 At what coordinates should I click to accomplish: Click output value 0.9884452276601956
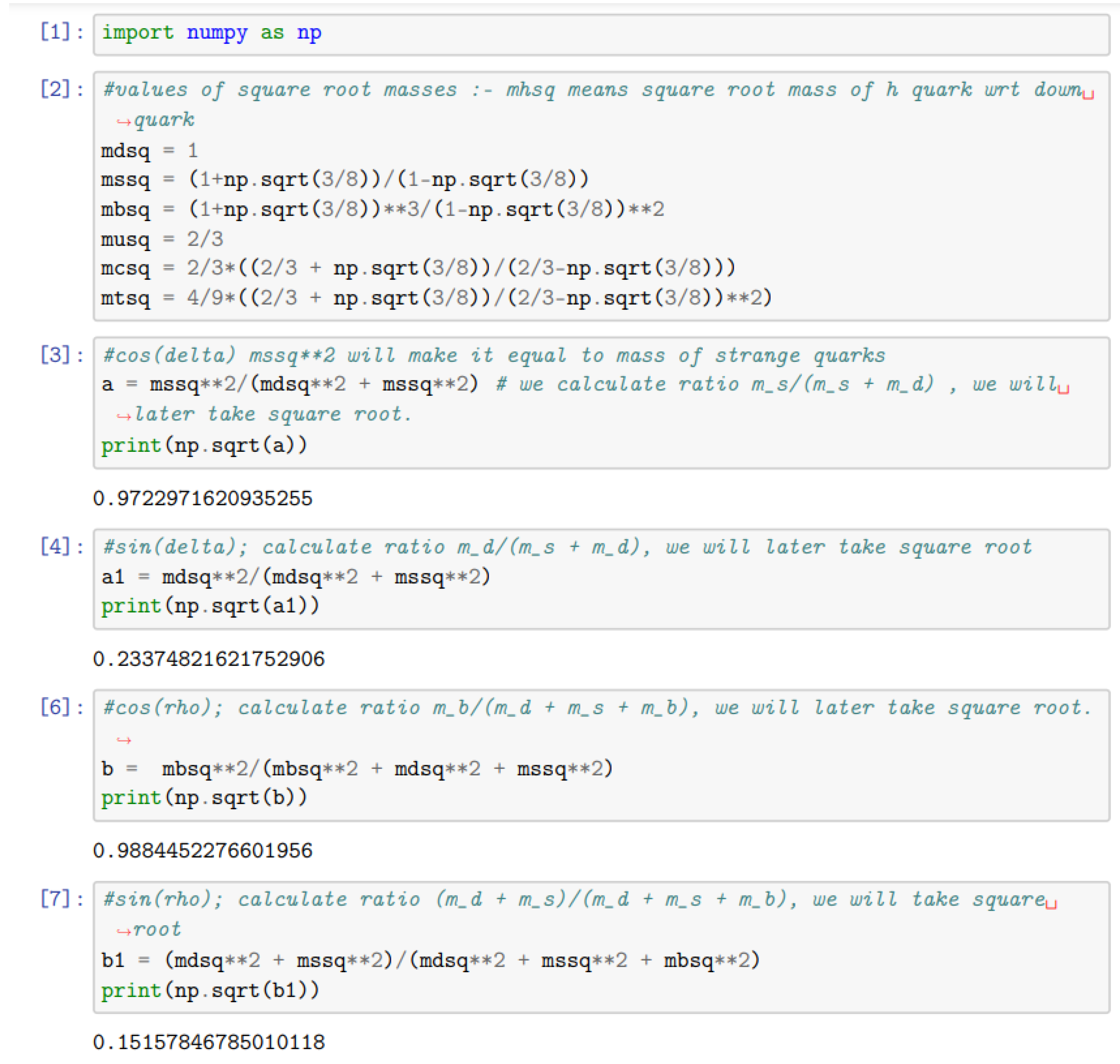pos(202,851)
